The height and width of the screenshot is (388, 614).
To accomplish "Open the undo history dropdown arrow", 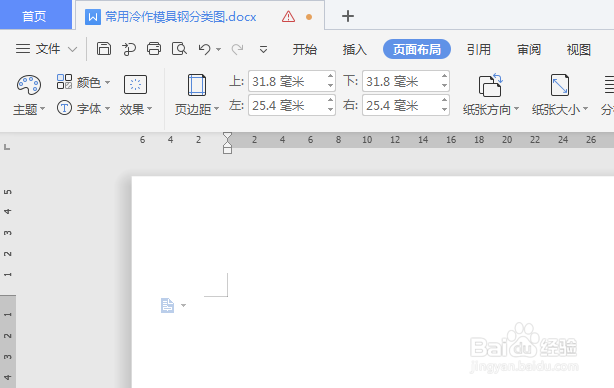I will (x=219, y=50).
